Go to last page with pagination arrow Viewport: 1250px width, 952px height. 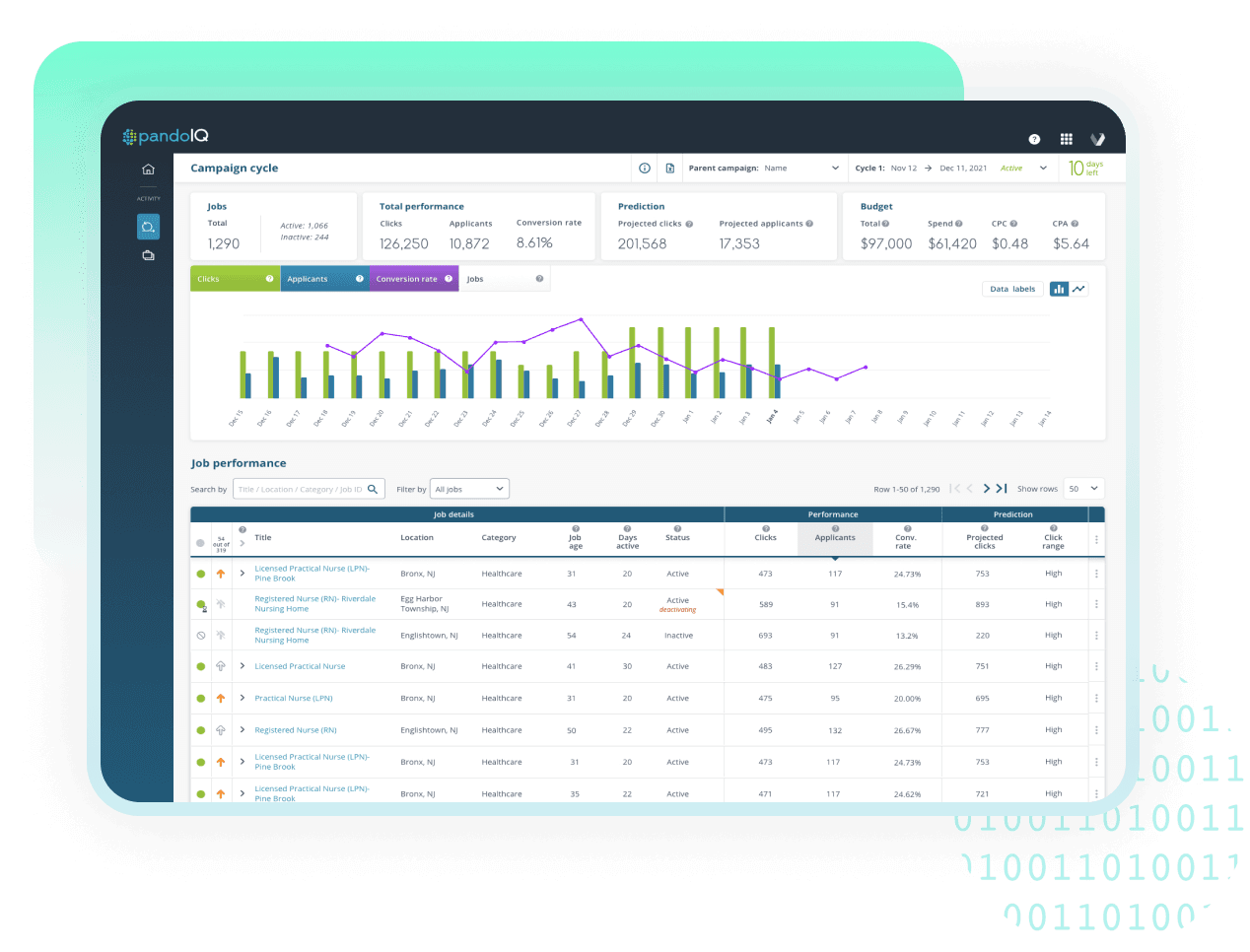click(1001, 488)
